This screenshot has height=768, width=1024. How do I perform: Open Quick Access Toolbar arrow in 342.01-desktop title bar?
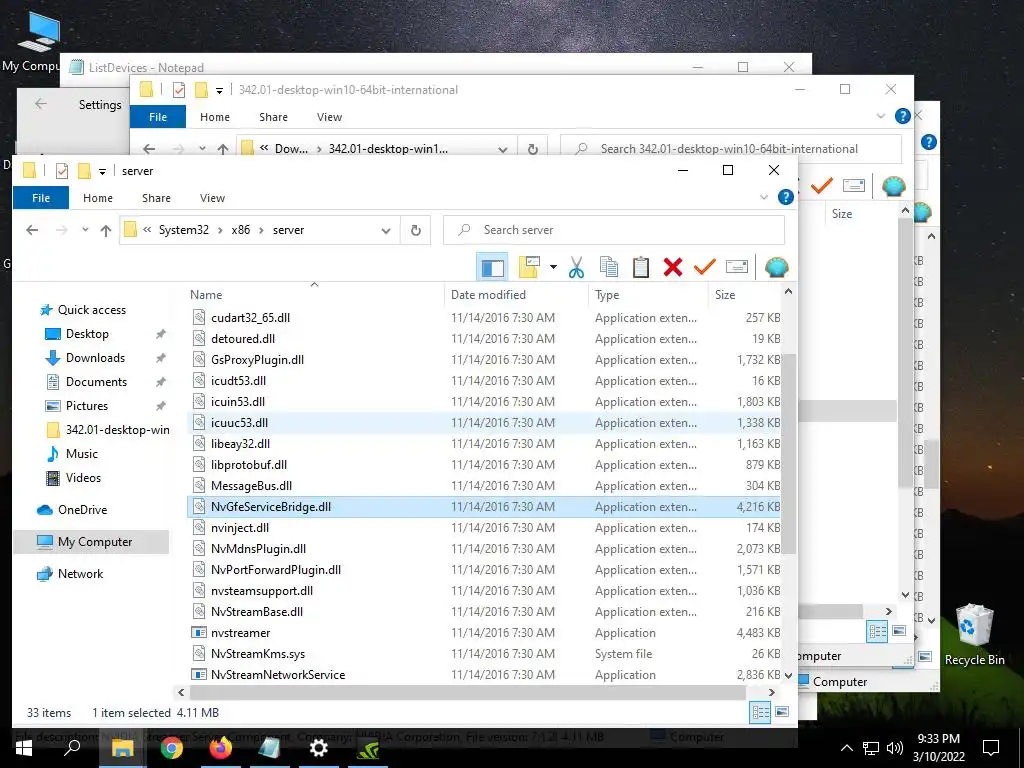pyautogui.click(x=219, y=91)
